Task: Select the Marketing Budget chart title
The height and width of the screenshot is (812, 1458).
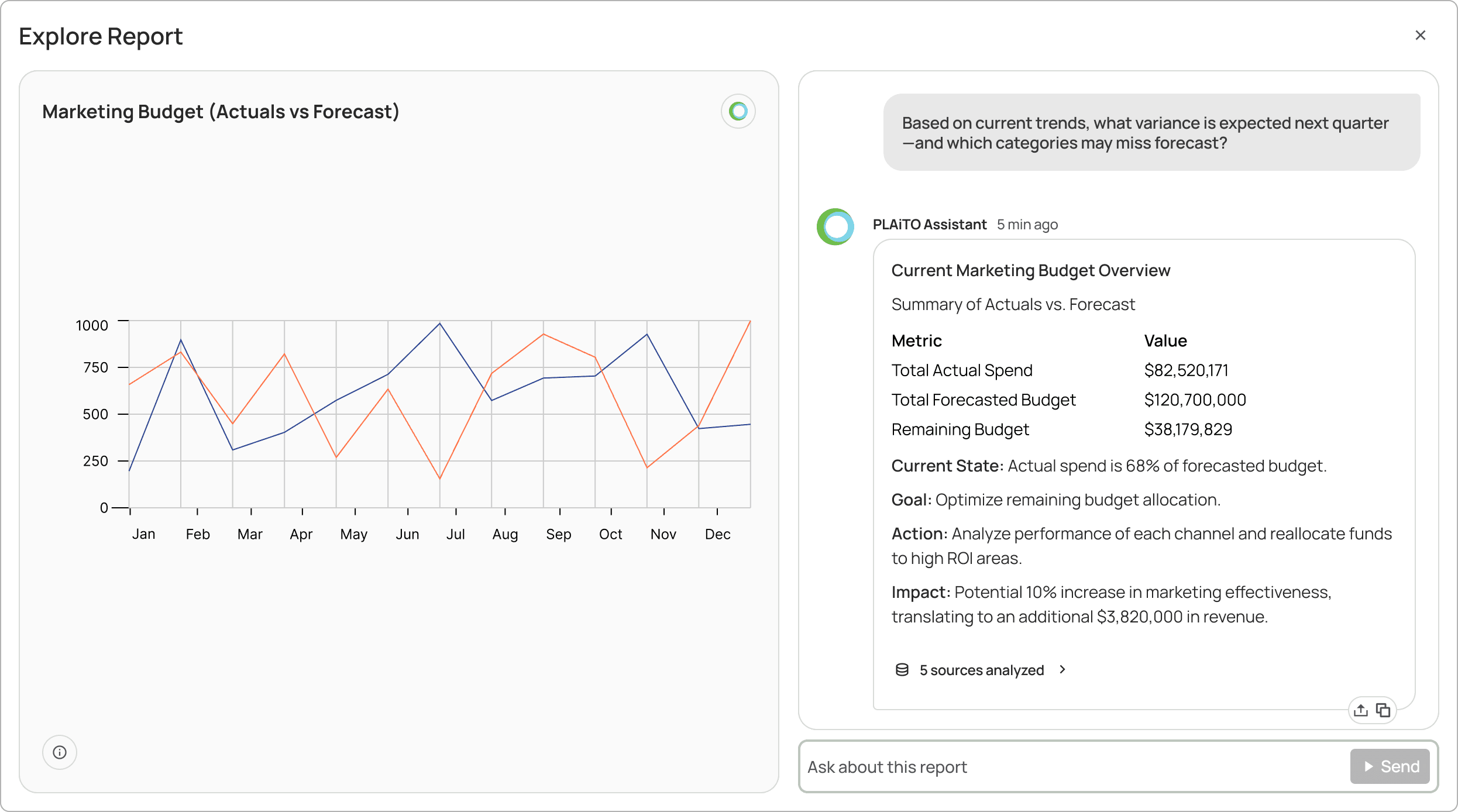Action: pos(221,111)
